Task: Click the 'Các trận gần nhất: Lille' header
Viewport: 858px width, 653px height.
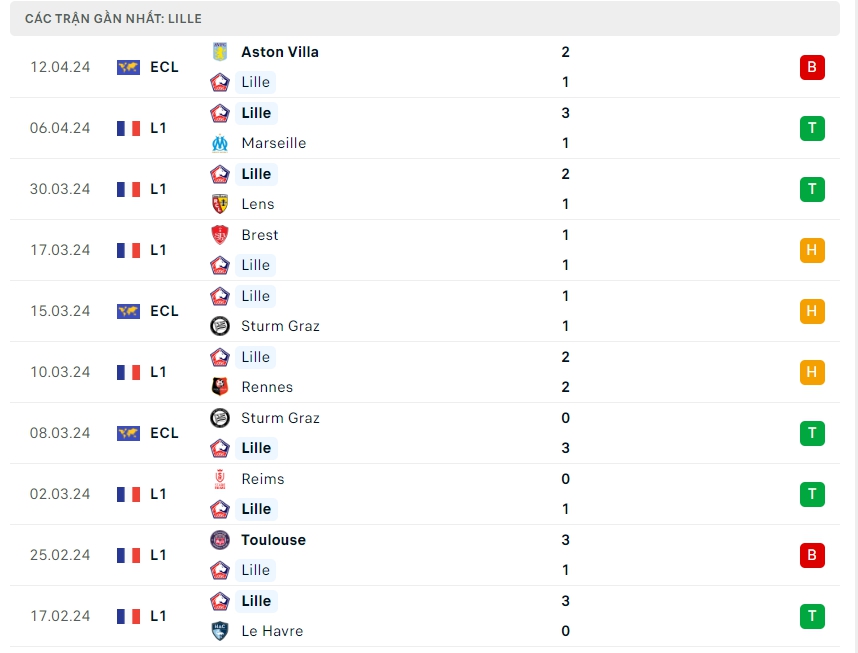Action: [x=113, y=19]
